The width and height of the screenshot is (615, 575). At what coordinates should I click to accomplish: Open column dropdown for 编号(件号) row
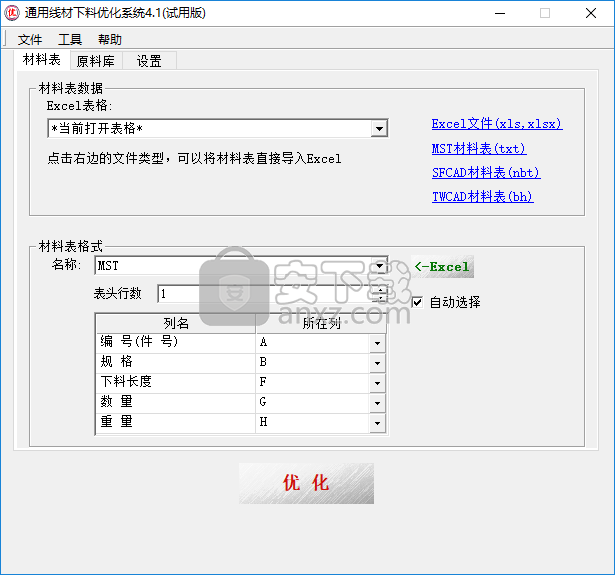click(x=377, y=343)
